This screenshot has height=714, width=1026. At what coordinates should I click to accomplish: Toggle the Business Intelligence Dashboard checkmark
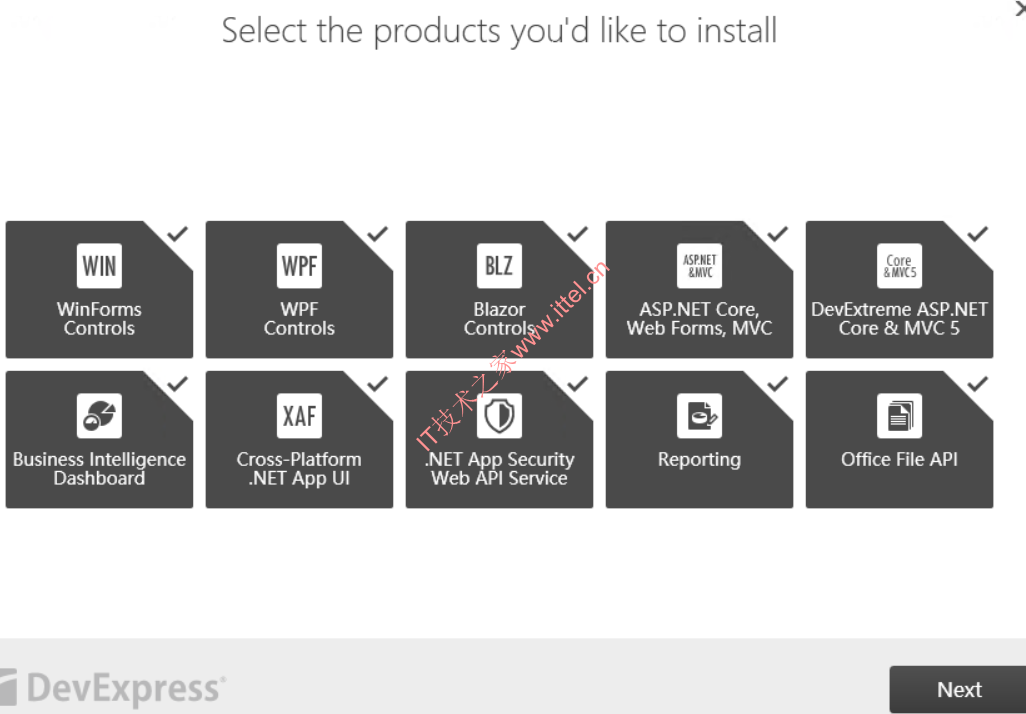(178, 384)
